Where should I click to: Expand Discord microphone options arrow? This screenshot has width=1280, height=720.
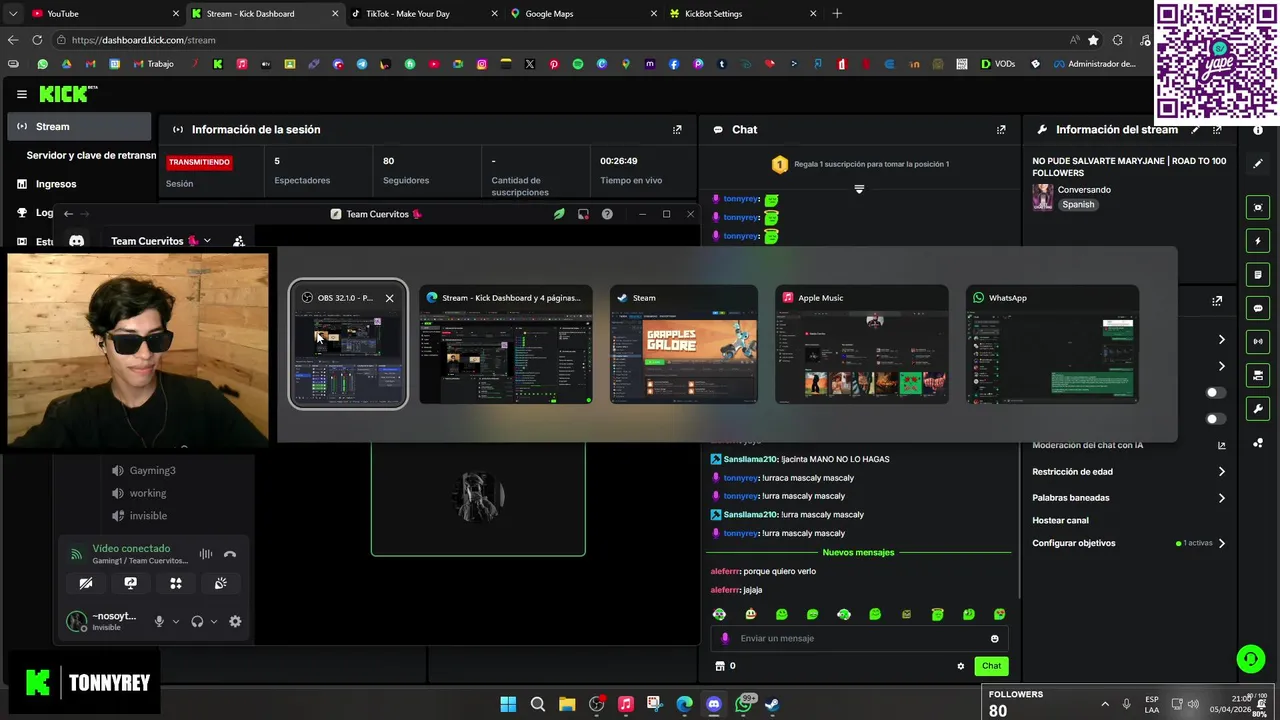coord(176,622)
